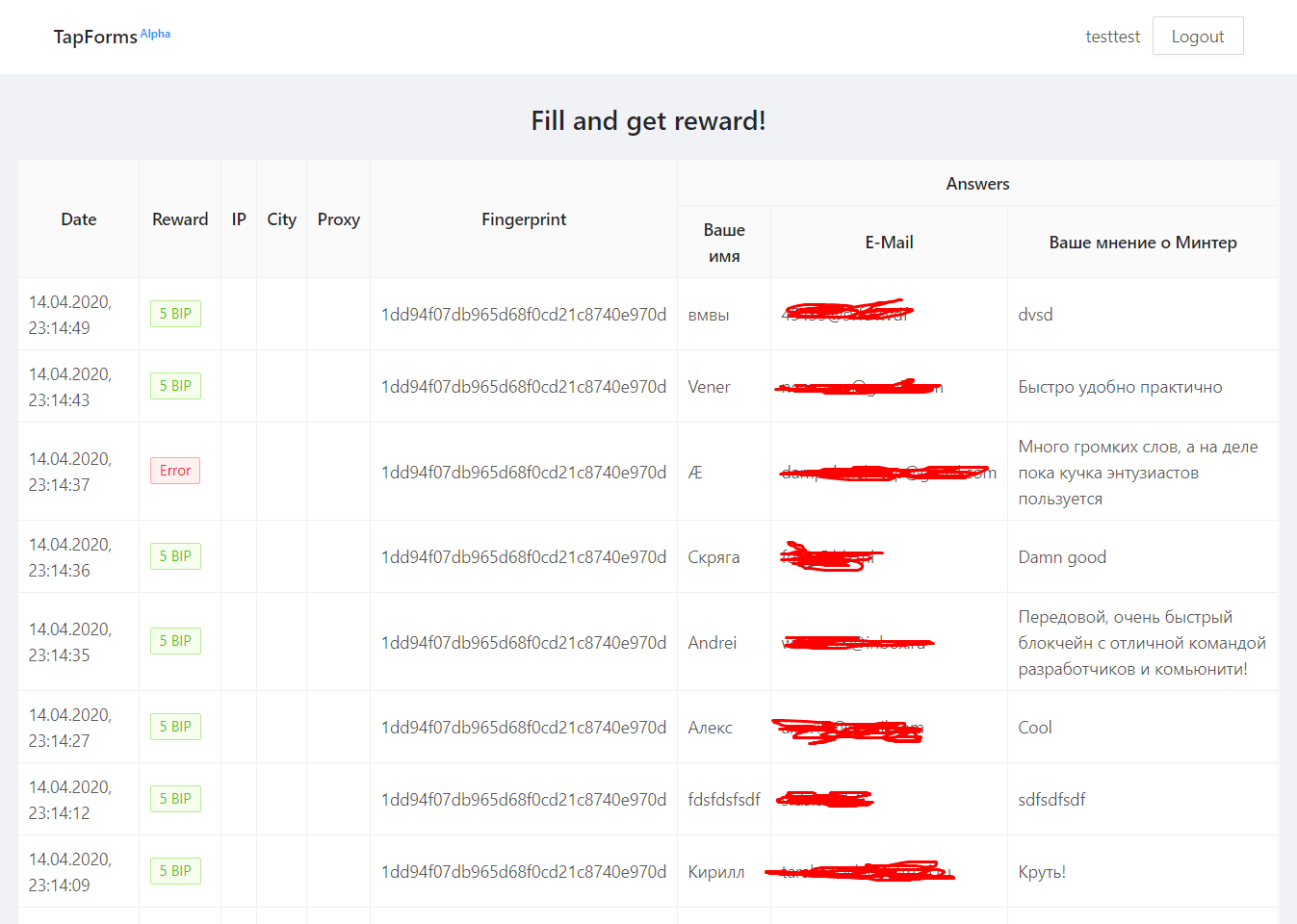Select the 5 BIP badge in Andrei's row
The width and height of the screenshot is (1297, 924).
pyautogui.click(x=175, y=641)
